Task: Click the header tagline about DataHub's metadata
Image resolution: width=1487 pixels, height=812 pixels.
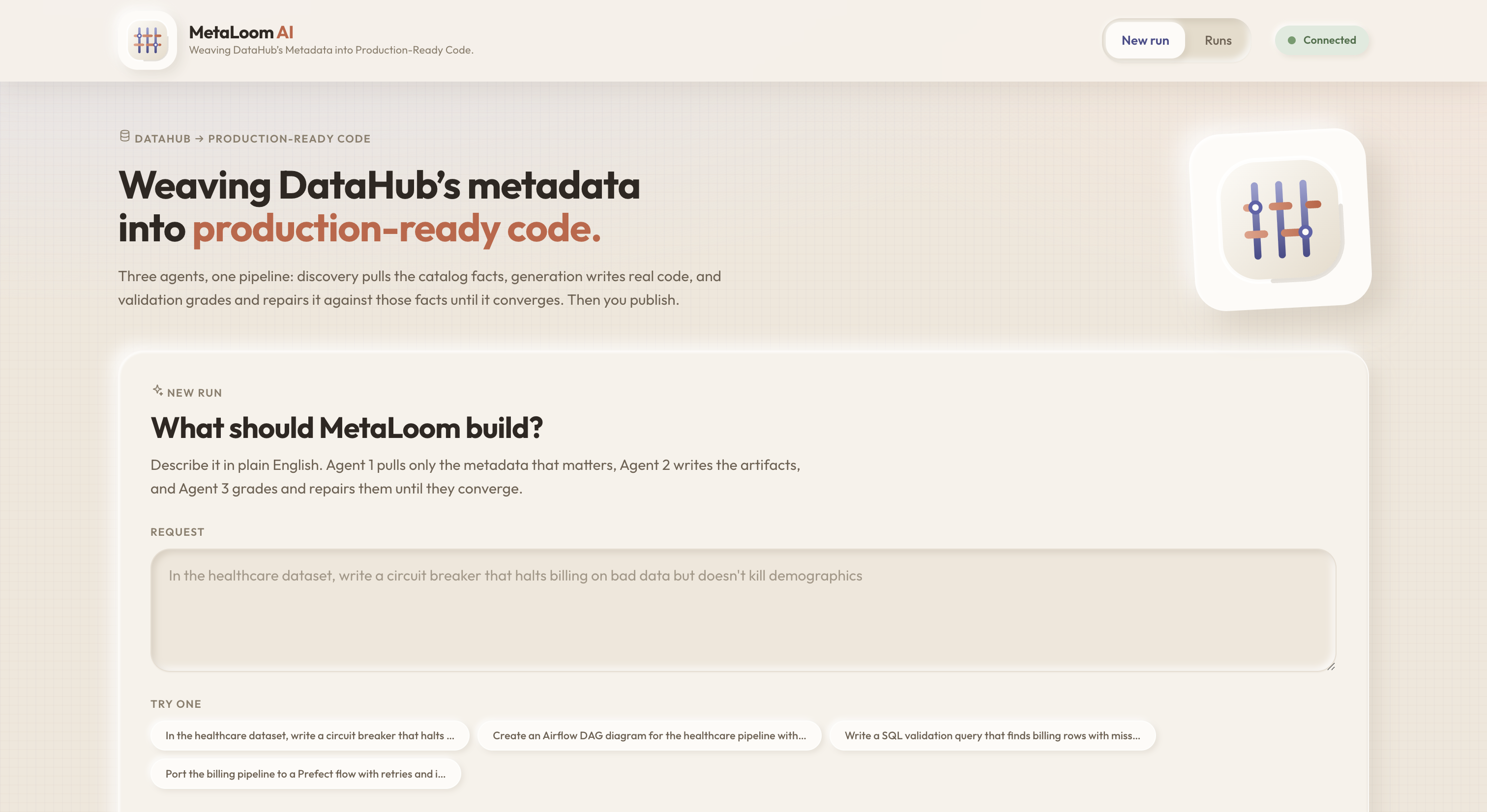Action: click(x=331, y=50)
